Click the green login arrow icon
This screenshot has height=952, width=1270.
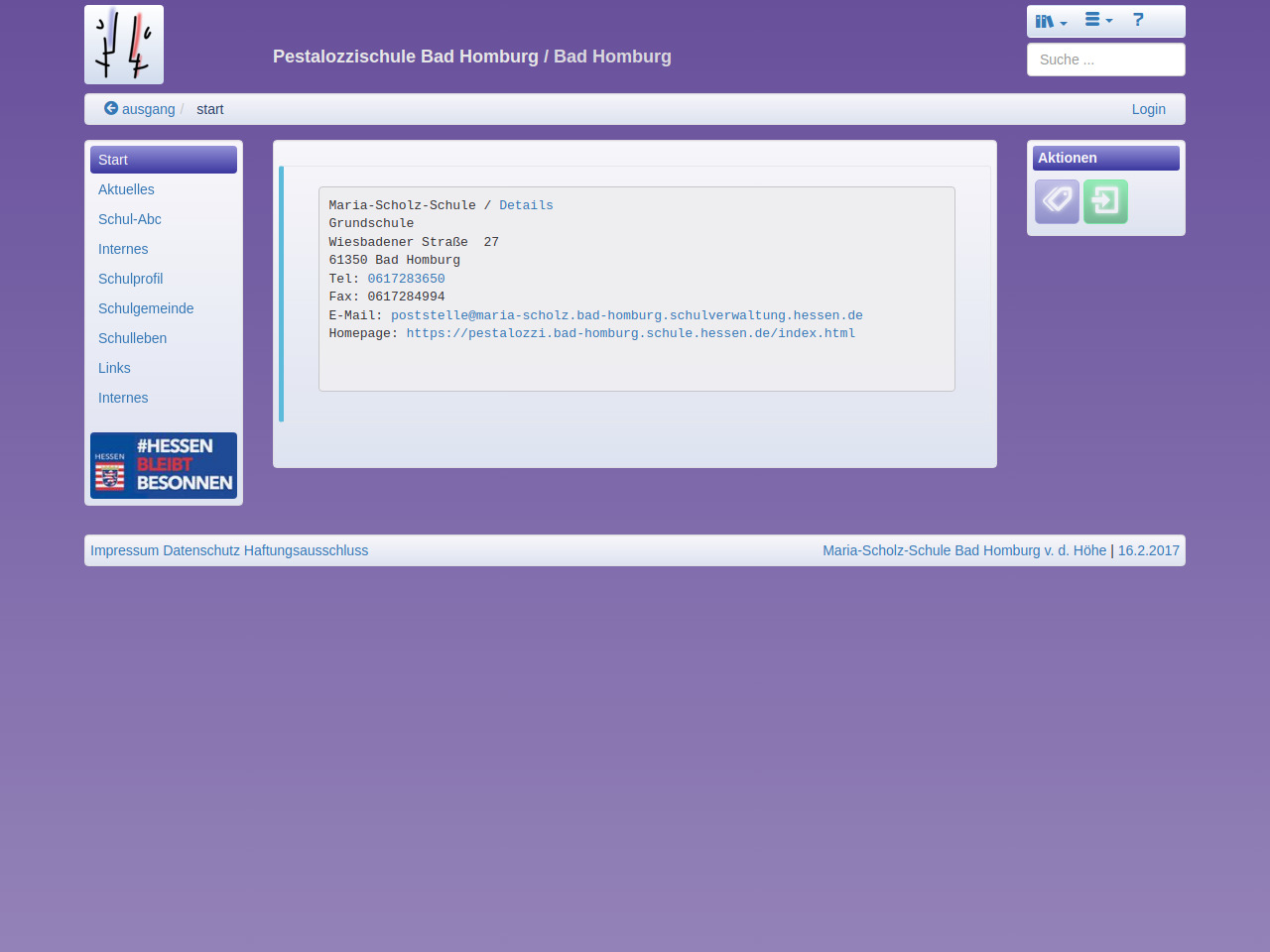1105,201
